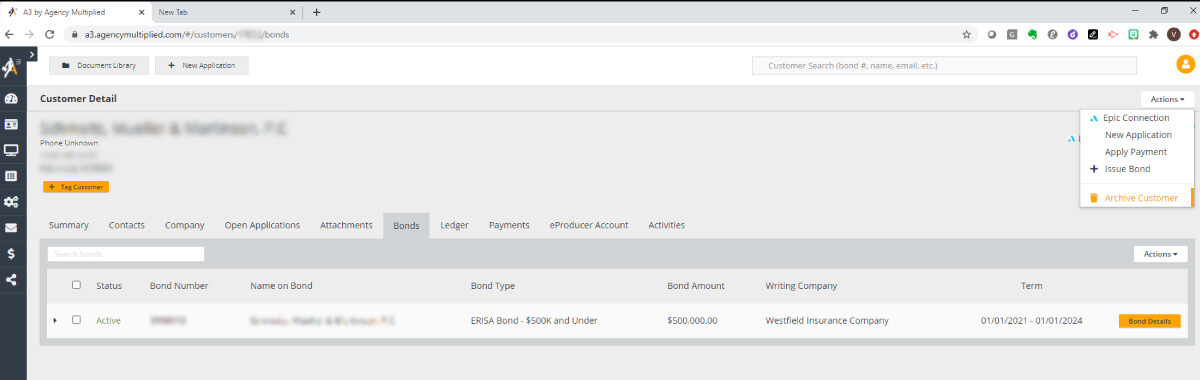Click the red Chrome update icon
The height and width of the screenshot is (380, 1200).
(x=1194, y=33)
